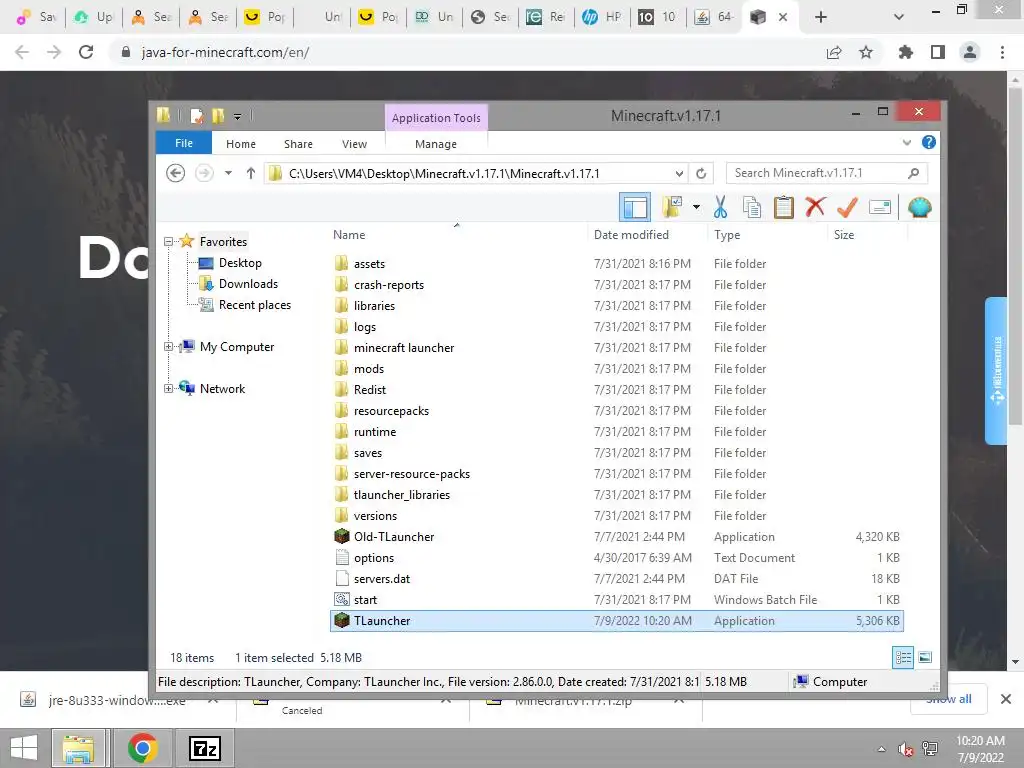Open 7-Zip from the taskbar
The height and width of the screenshot is (768, 1024).
[204, 748]
